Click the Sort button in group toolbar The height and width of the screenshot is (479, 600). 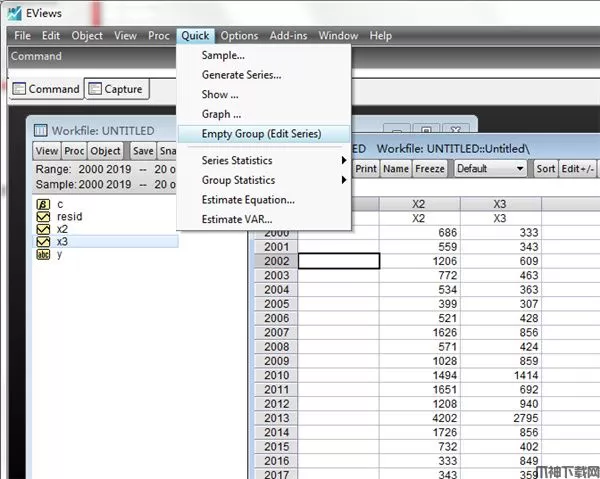tap(545, 169)
